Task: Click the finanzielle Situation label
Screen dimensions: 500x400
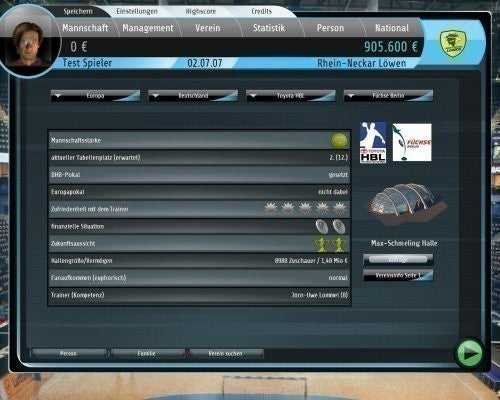Action: tap(77, 226)
